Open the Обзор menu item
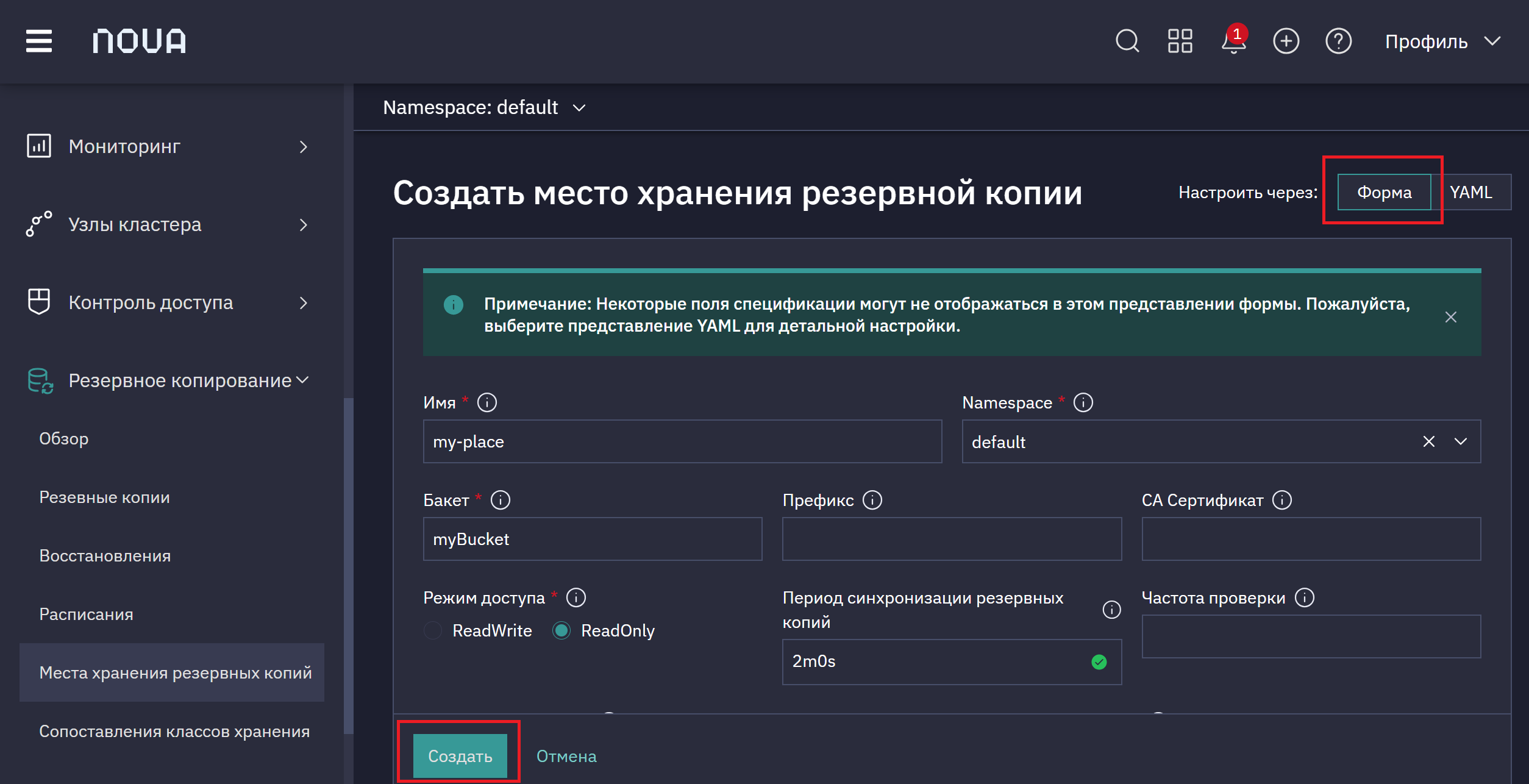1529x784 pixels. 64,439
